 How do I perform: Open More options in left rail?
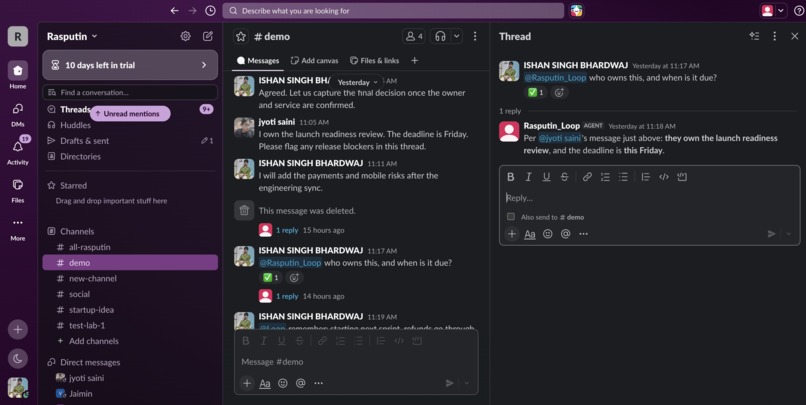[x=17, y=229]
